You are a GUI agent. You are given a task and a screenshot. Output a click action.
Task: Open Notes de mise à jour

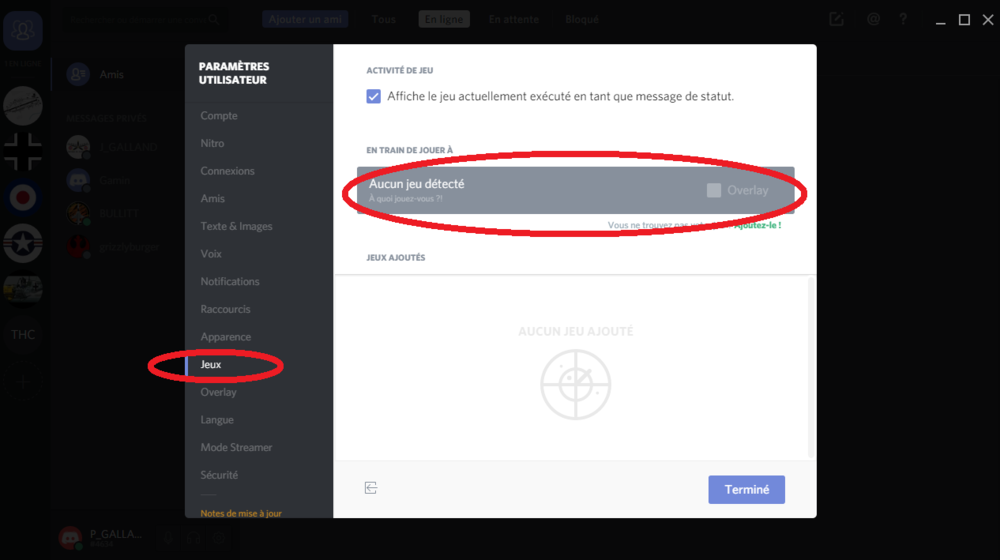[x=241, y=513]
